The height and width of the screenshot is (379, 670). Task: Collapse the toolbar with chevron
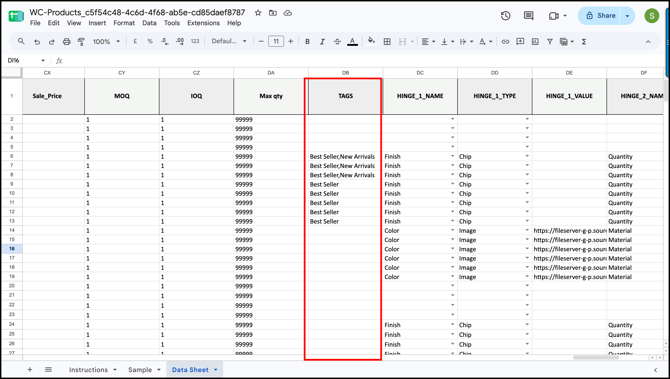[648, 41]
